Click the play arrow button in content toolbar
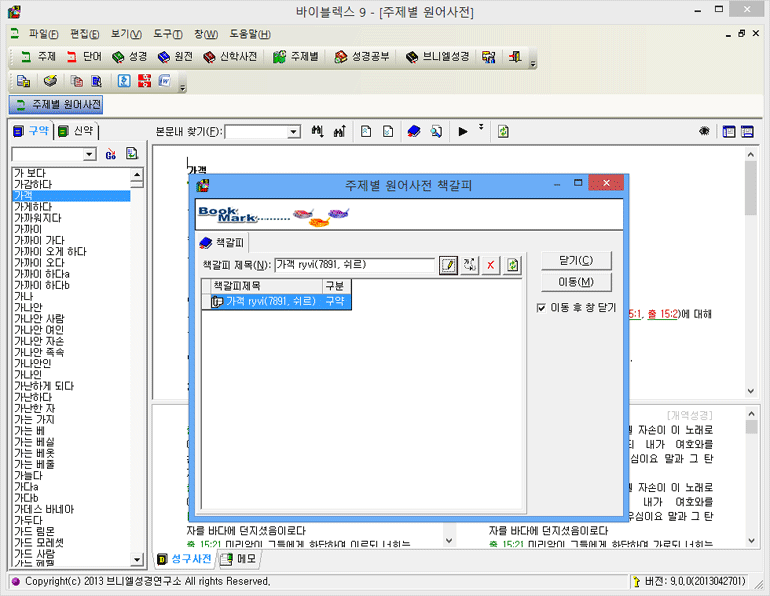The image size is (770, 596). pyautogui.click(x=463, y=131)
